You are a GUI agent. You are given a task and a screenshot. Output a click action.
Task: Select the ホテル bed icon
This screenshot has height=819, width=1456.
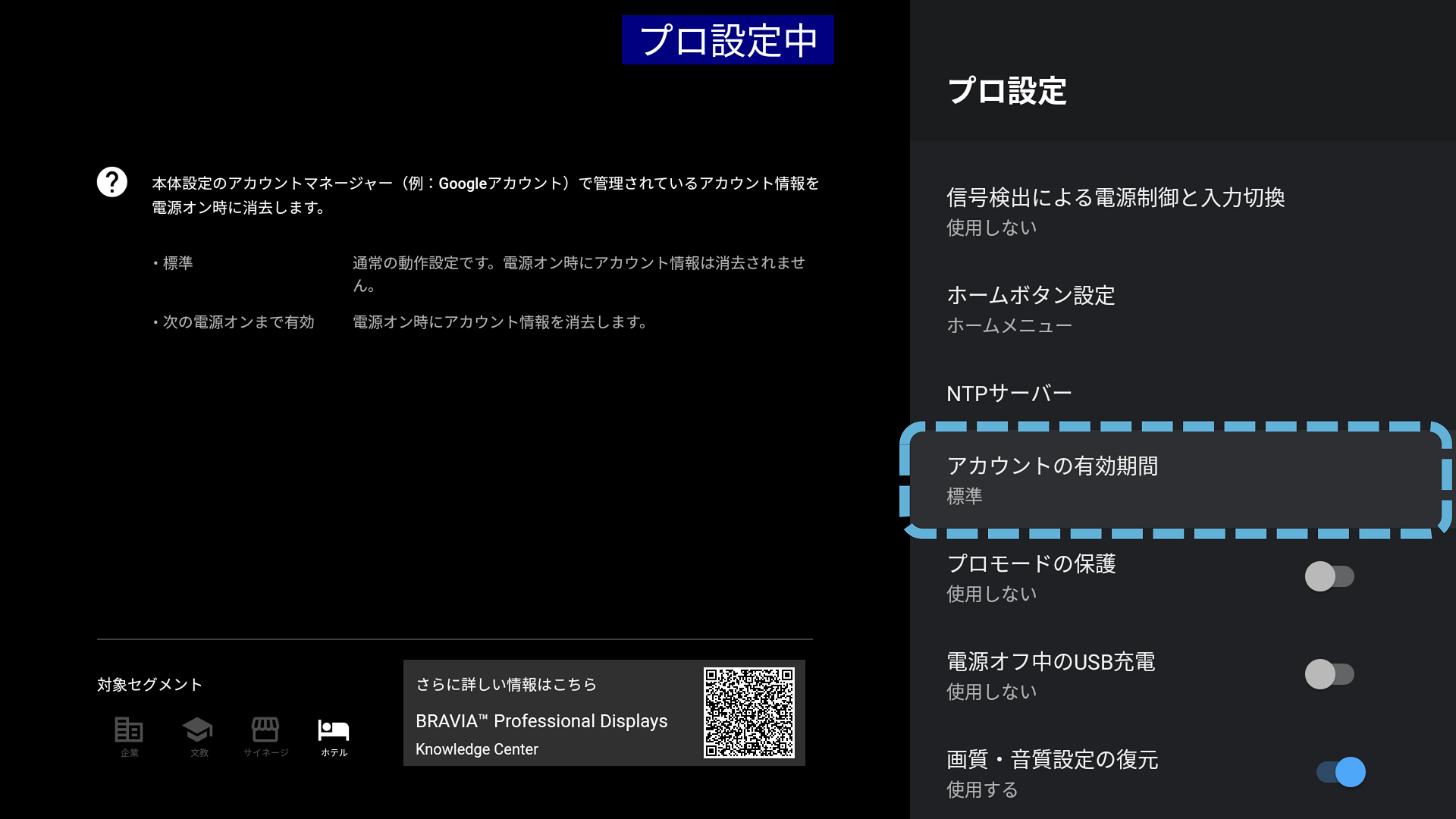point(334,730)
